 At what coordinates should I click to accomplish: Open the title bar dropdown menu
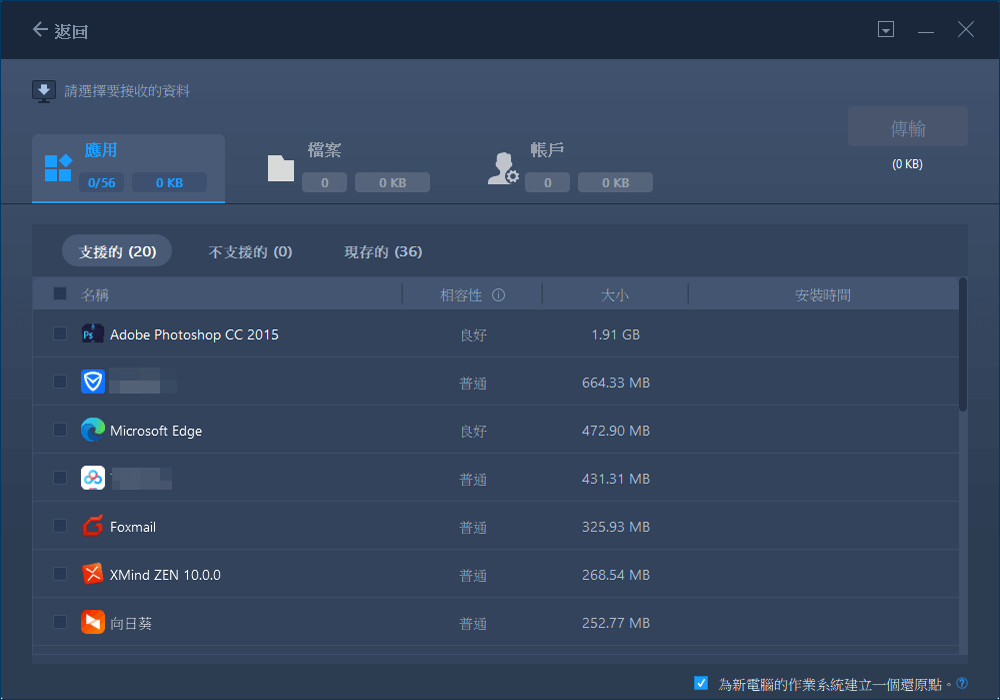(885, 30)
